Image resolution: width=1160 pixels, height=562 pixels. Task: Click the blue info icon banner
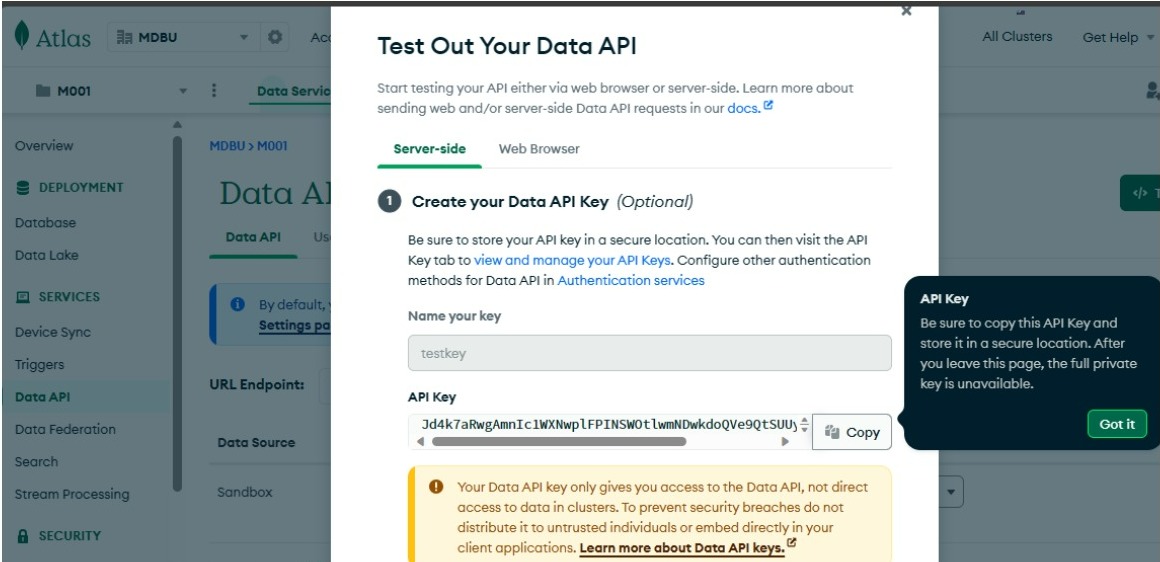point(237,304)
